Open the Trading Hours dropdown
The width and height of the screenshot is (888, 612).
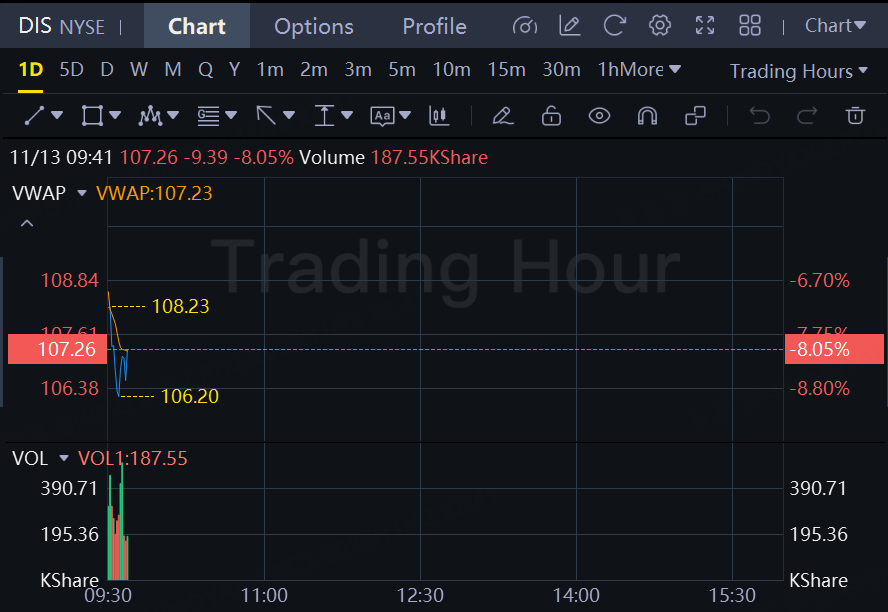799,71
